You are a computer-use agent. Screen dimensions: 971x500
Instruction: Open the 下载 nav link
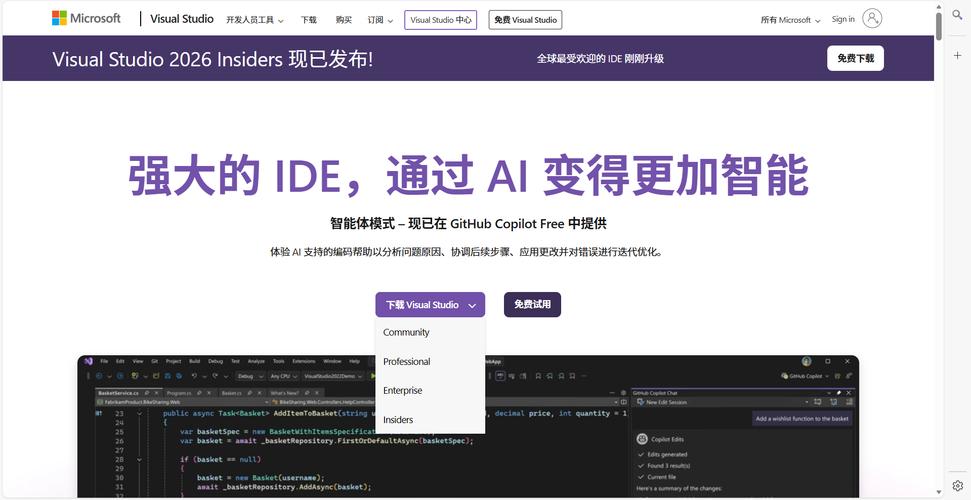pyautogui.click(x=308, y=20)
